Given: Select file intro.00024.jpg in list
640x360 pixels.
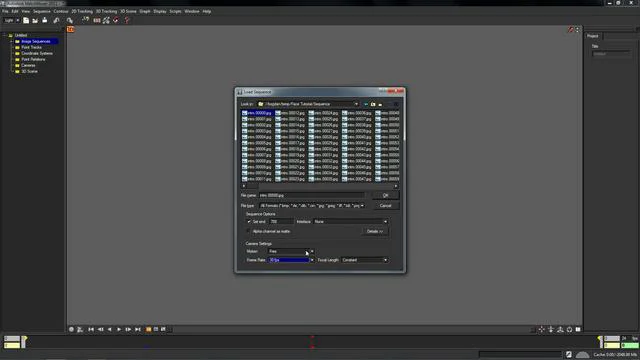Looking at the screenshot, I should (x=324, y=113).
